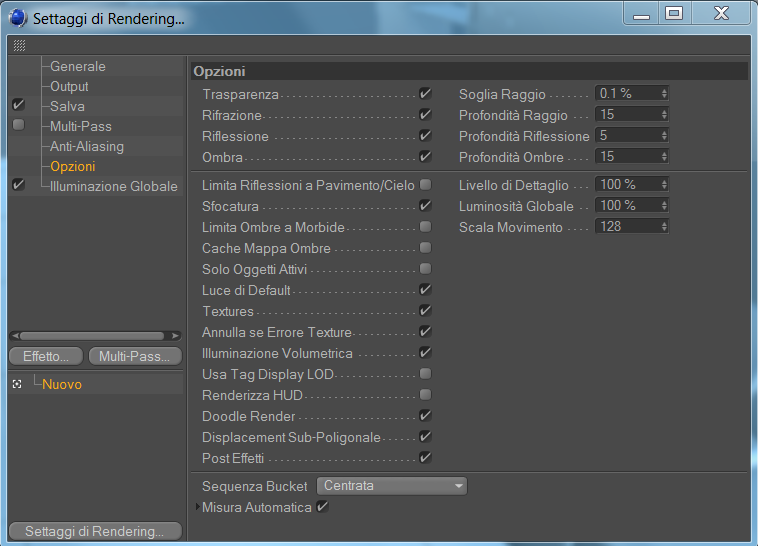This screenshot has height=546, width=758.
Task: Click the spinner arrows on Soglia Raggio field
Action: coord(664,93)
